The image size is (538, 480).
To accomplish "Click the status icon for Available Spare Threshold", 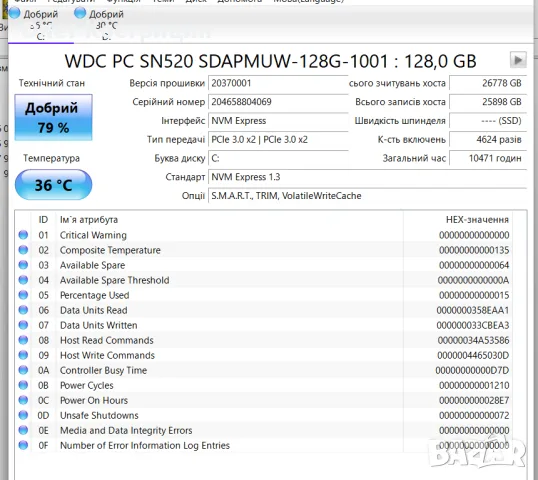I will (23, 280).
